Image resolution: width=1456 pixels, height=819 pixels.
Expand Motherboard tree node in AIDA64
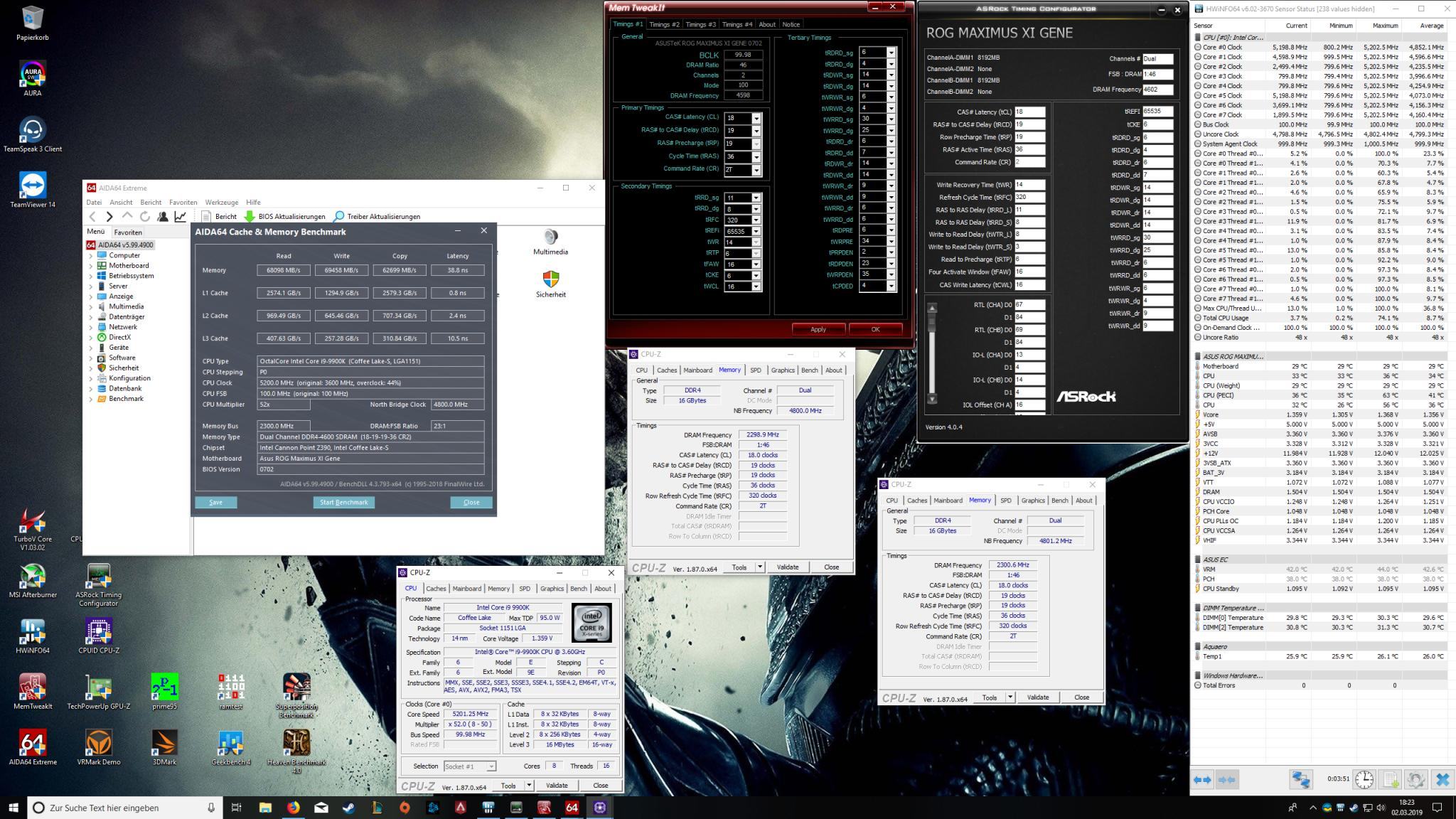click(91, 266)
